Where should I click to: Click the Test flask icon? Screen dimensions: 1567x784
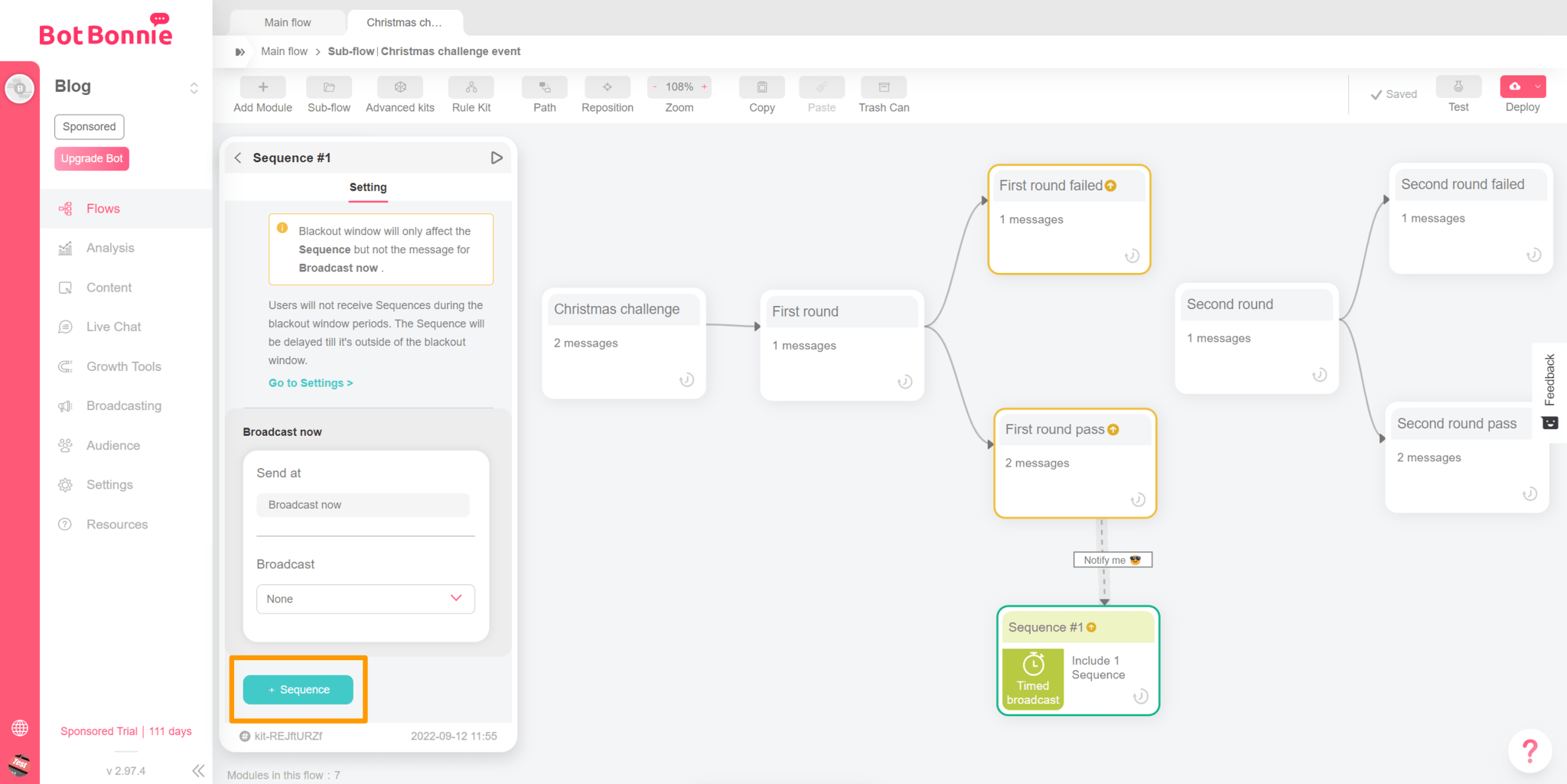click(x=1458, y=86)
